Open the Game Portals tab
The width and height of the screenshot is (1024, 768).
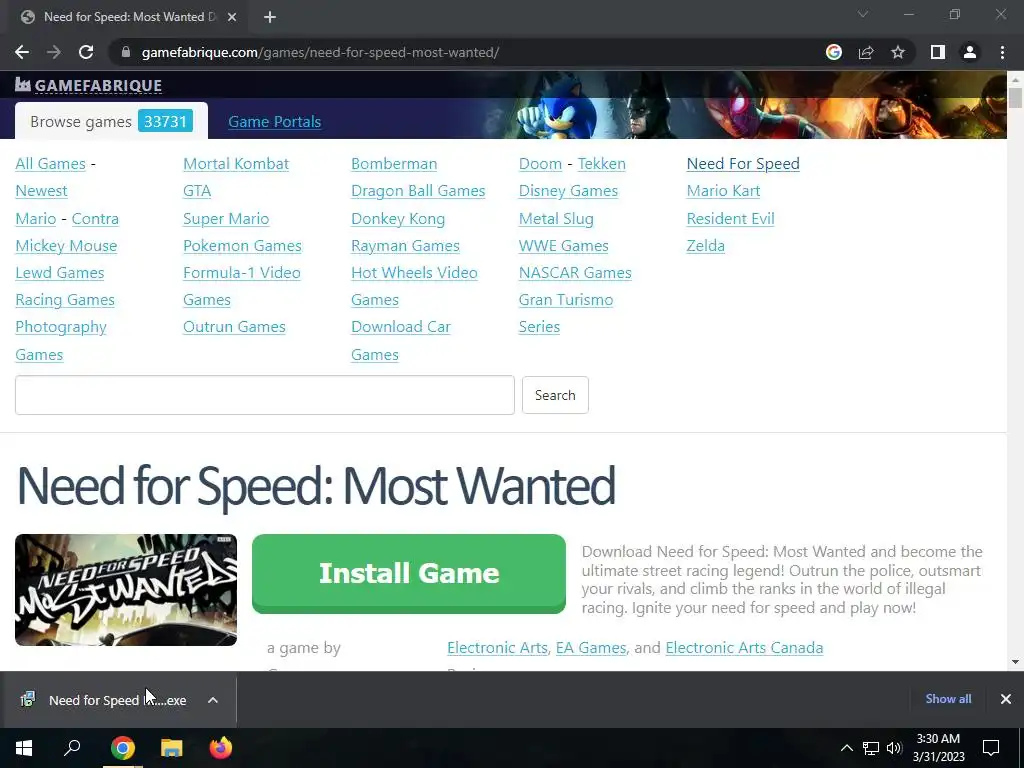point(274,121)
